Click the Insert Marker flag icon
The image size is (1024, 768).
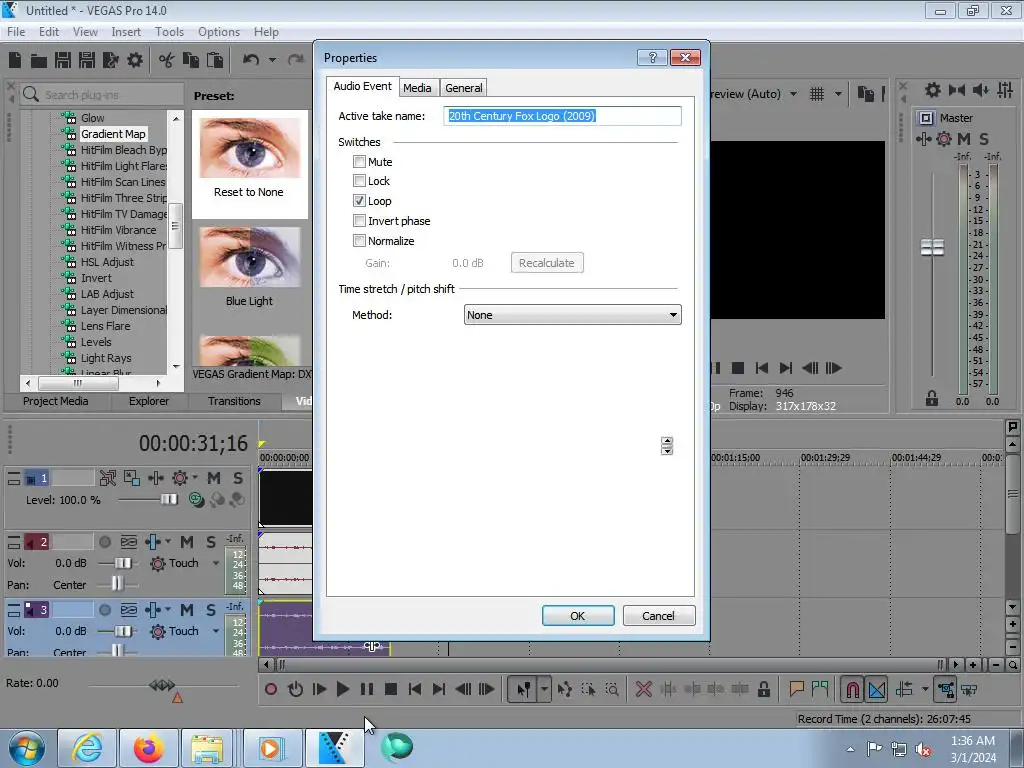click(x=796, y=689)
